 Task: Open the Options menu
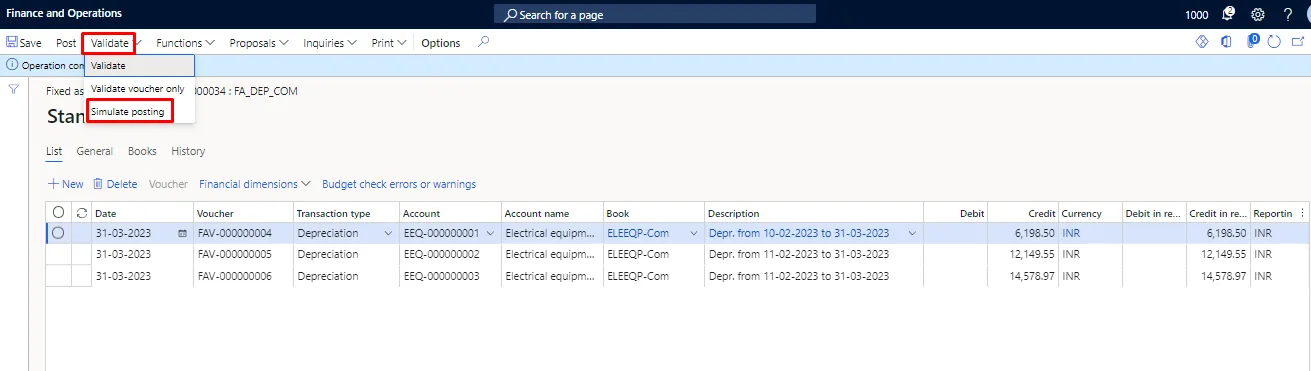[441, 43]
